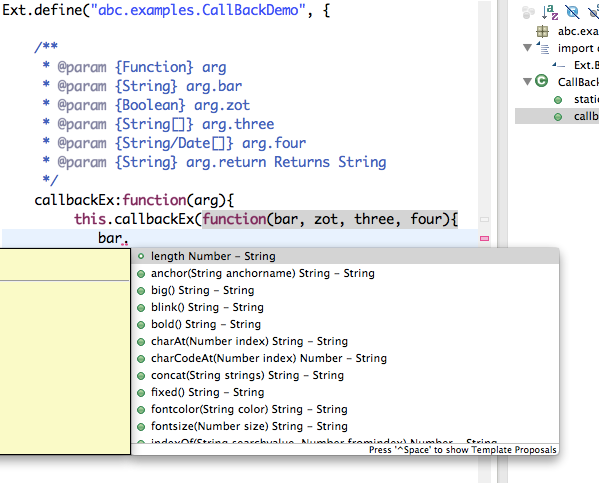
Task: Click 'this' keyword in callbackEx call line
Action: coord(90,219)
